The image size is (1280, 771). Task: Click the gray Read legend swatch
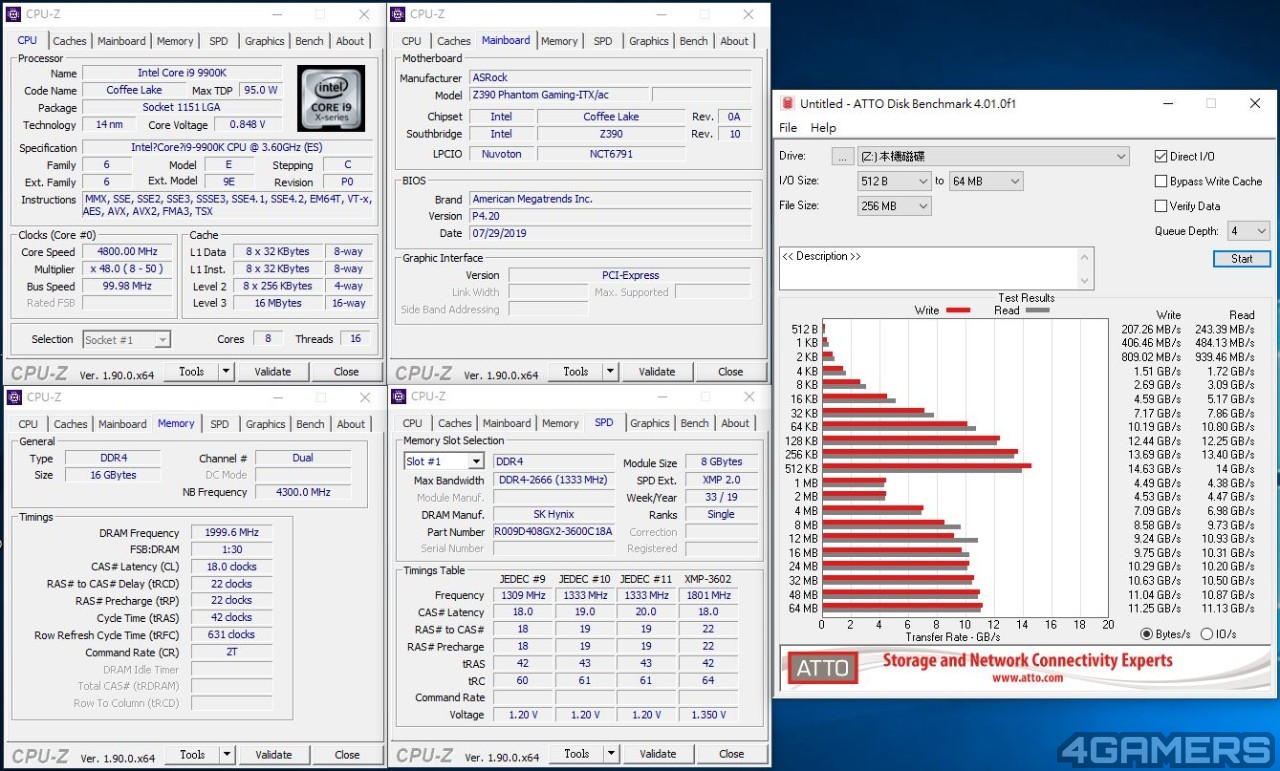(x=1037, y=310)
